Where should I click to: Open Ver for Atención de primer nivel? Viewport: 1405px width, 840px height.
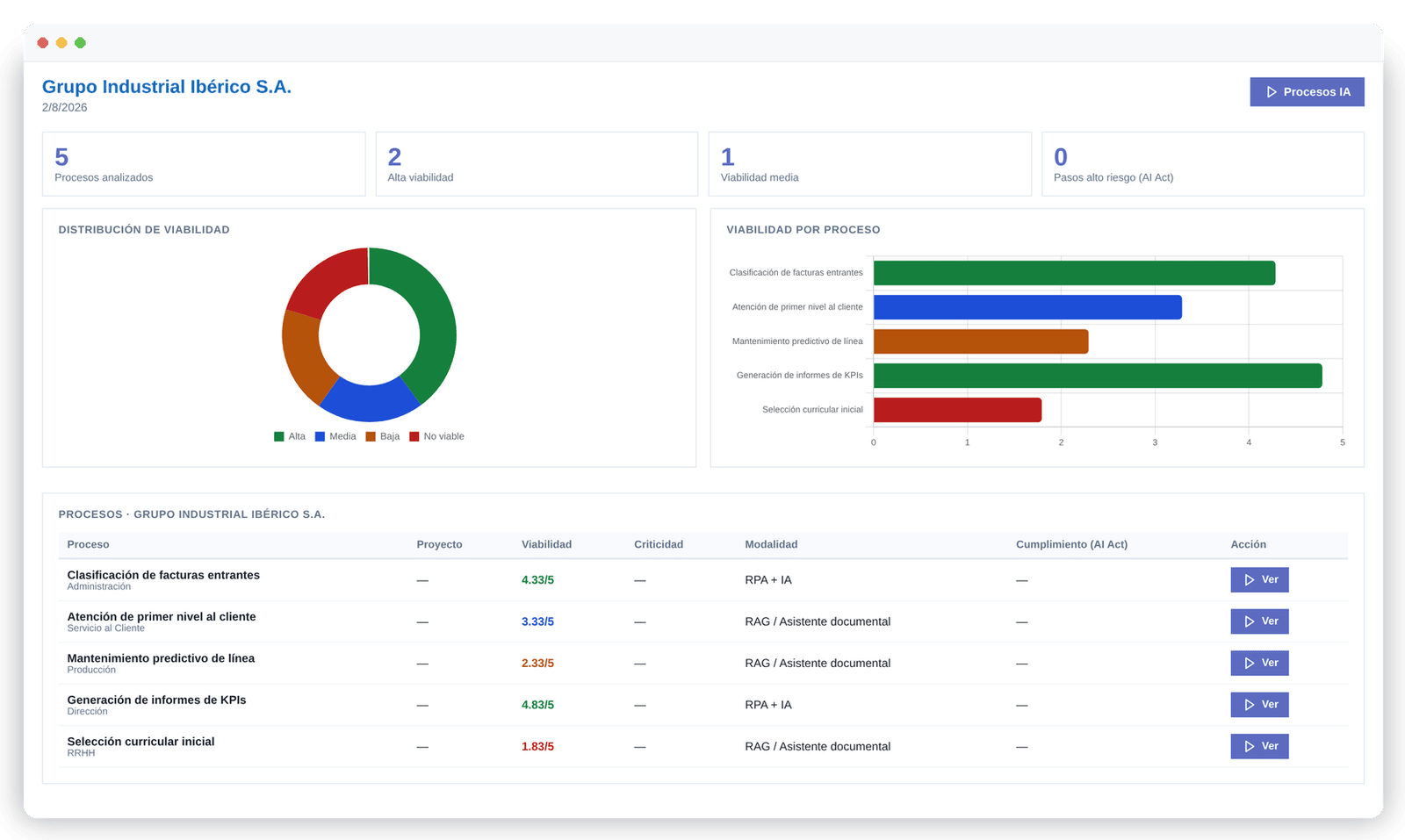coord(1259,621)
